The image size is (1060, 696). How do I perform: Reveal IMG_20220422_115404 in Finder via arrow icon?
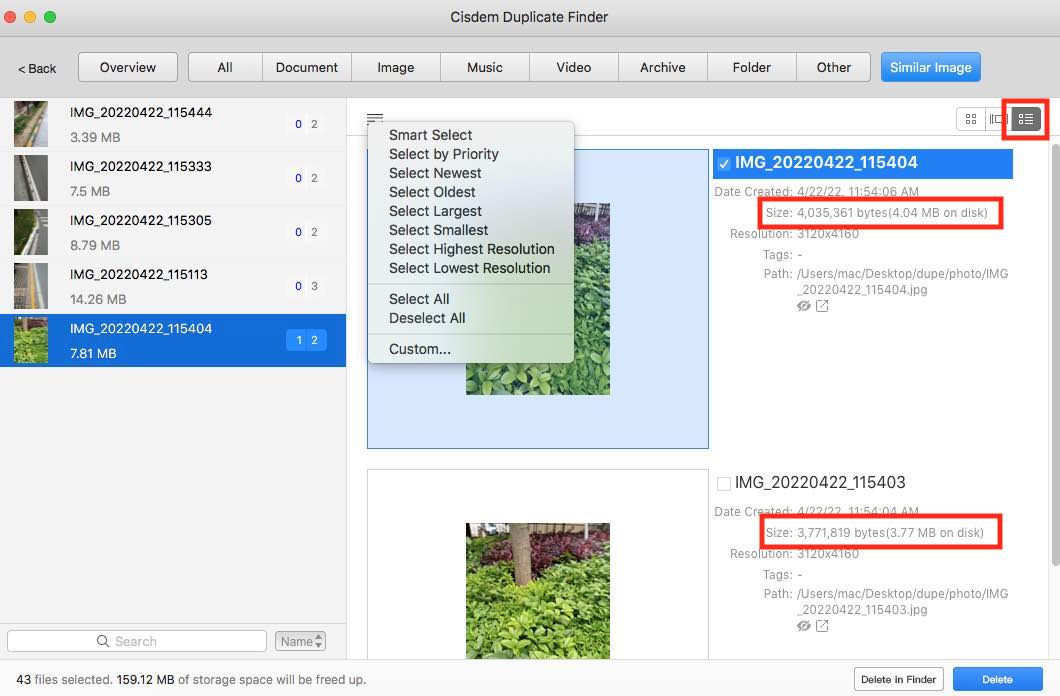coord(823,305)
